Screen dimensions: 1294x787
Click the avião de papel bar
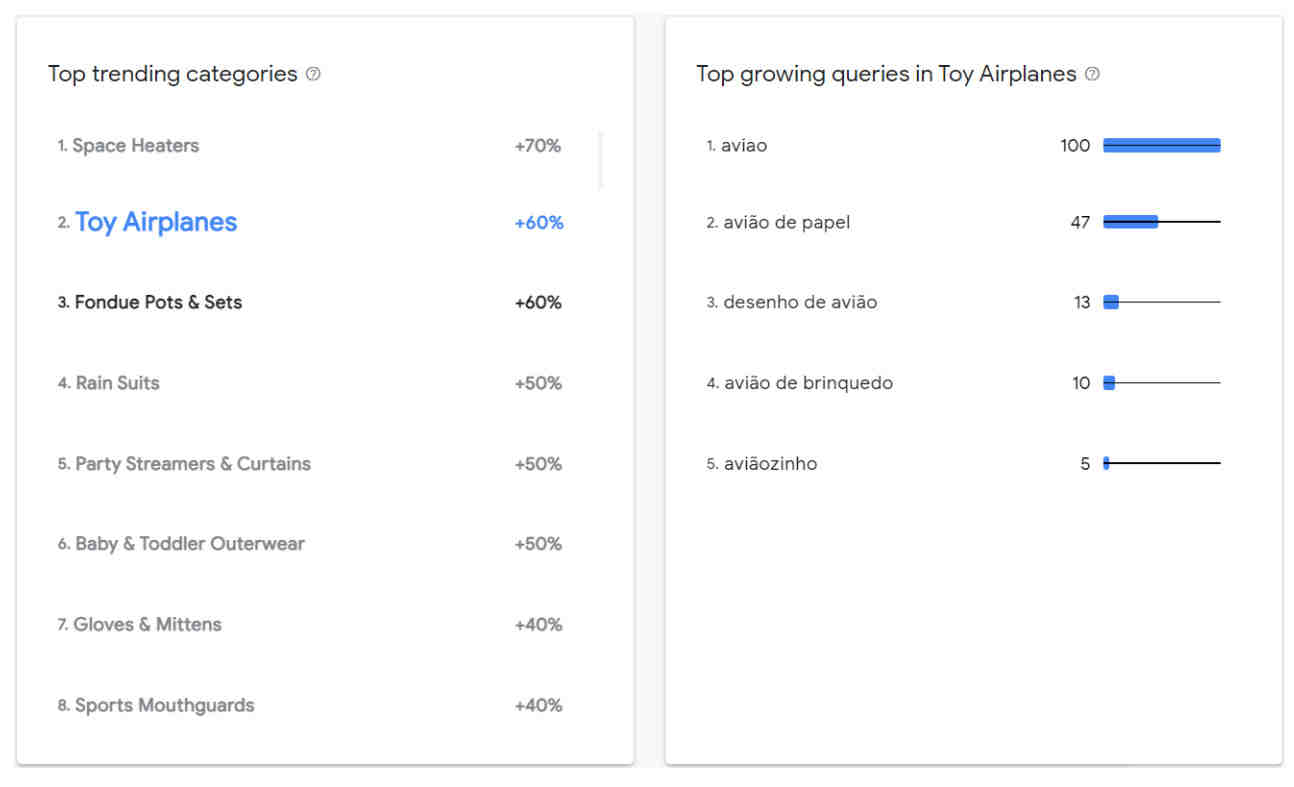pos(1131,222)
